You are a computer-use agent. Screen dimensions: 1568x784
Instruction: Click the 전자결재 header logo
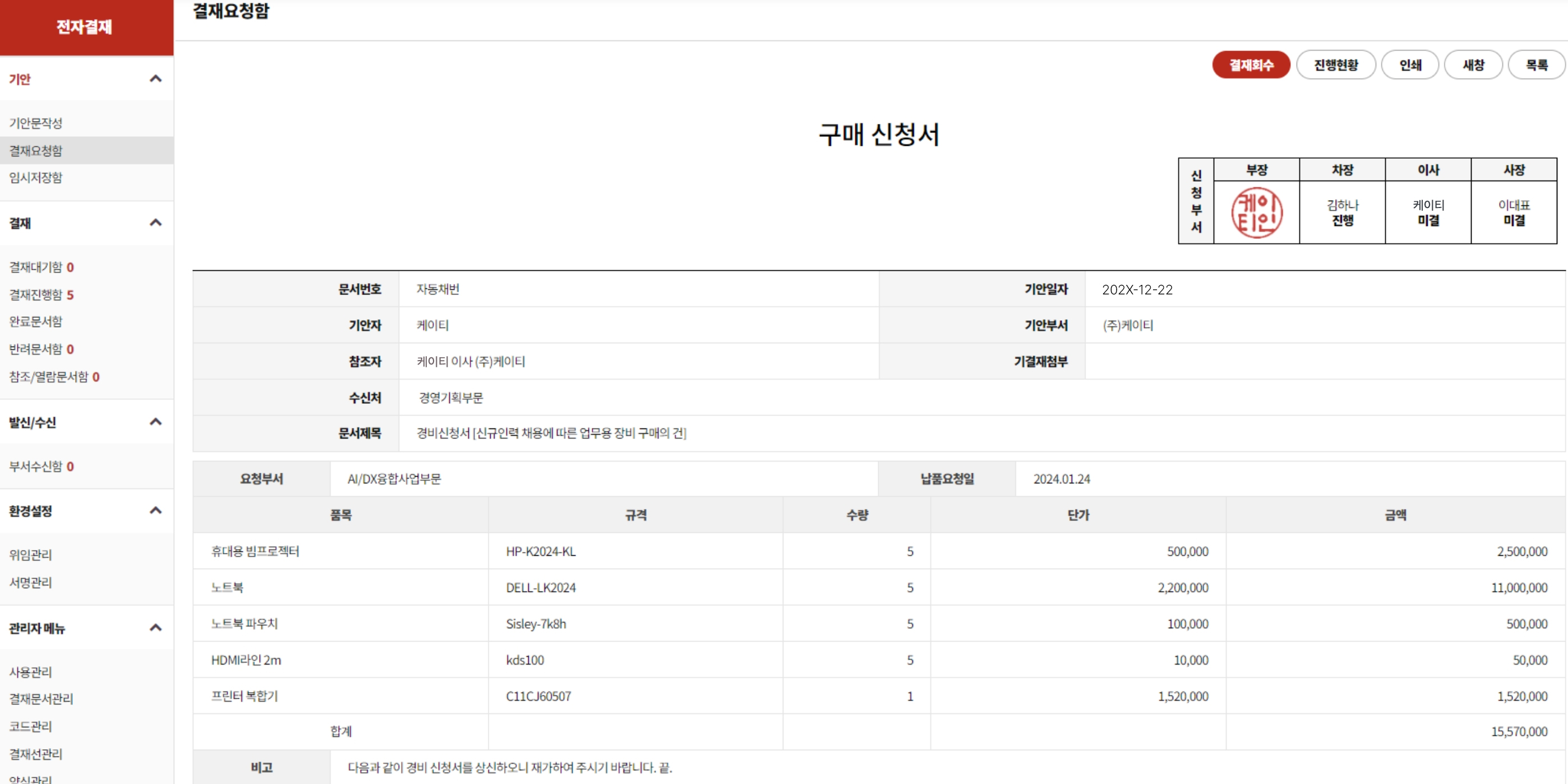(x=84, y=27)
